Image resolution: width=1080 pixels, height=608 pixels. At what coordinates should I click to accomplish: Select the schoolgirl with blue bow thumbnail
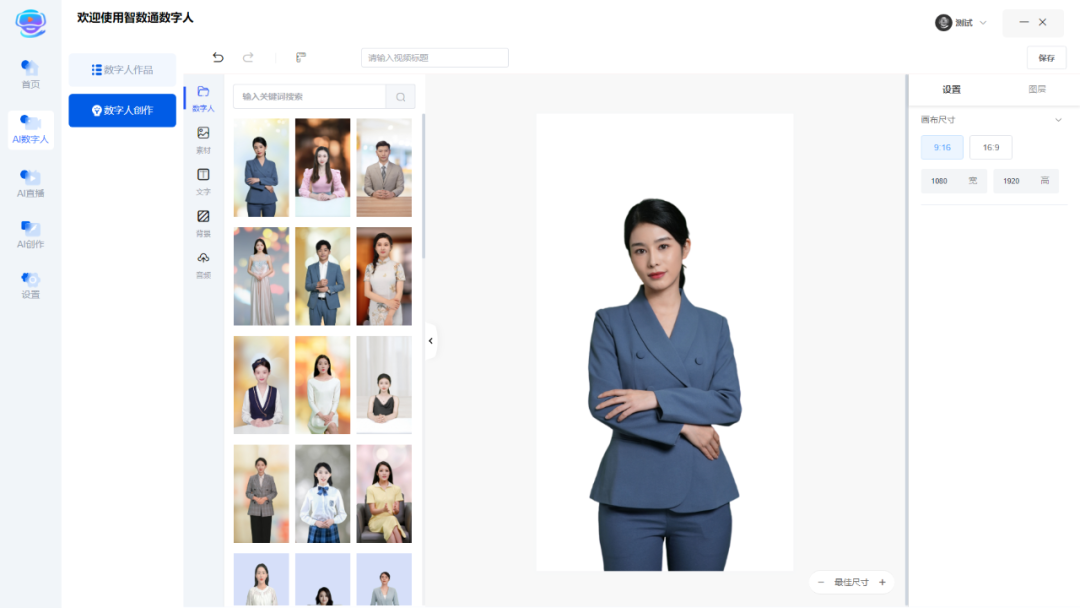(x=322, y=494)
